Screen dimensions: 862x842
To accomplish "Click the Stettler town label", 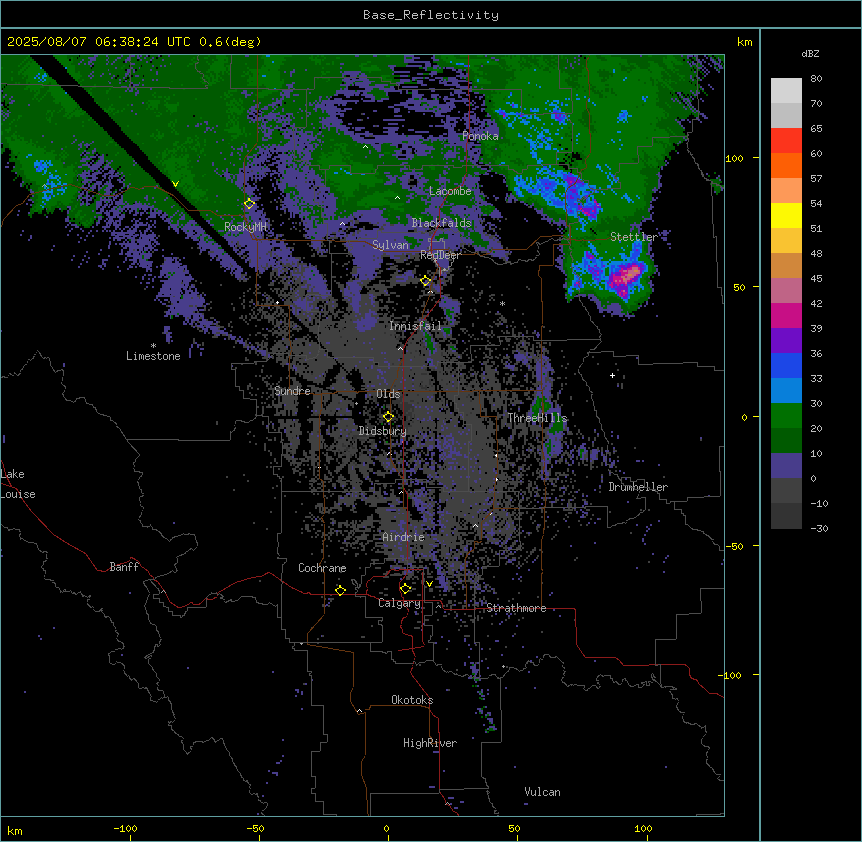I will [633, 237].
